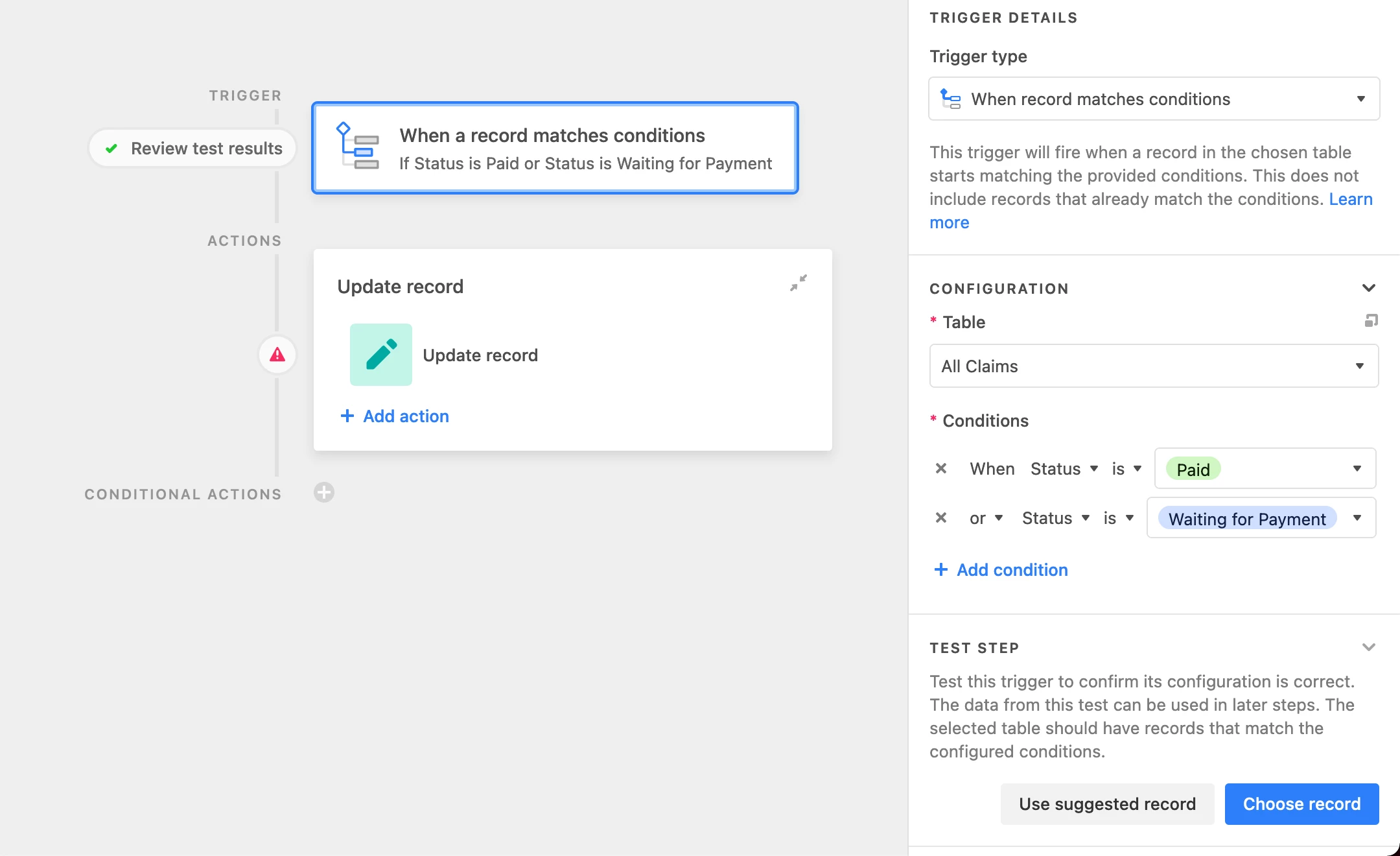Click the table link icon beside Table
This screenshot has height=856, width=1400.
click(1371, 321)
